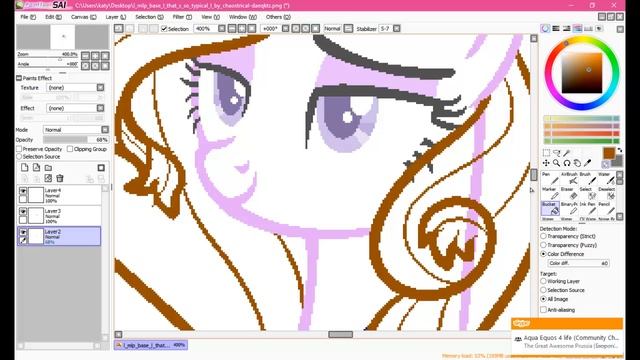640x360 pixels.
Task: Select the Brush tool
Action: (588, 178)
